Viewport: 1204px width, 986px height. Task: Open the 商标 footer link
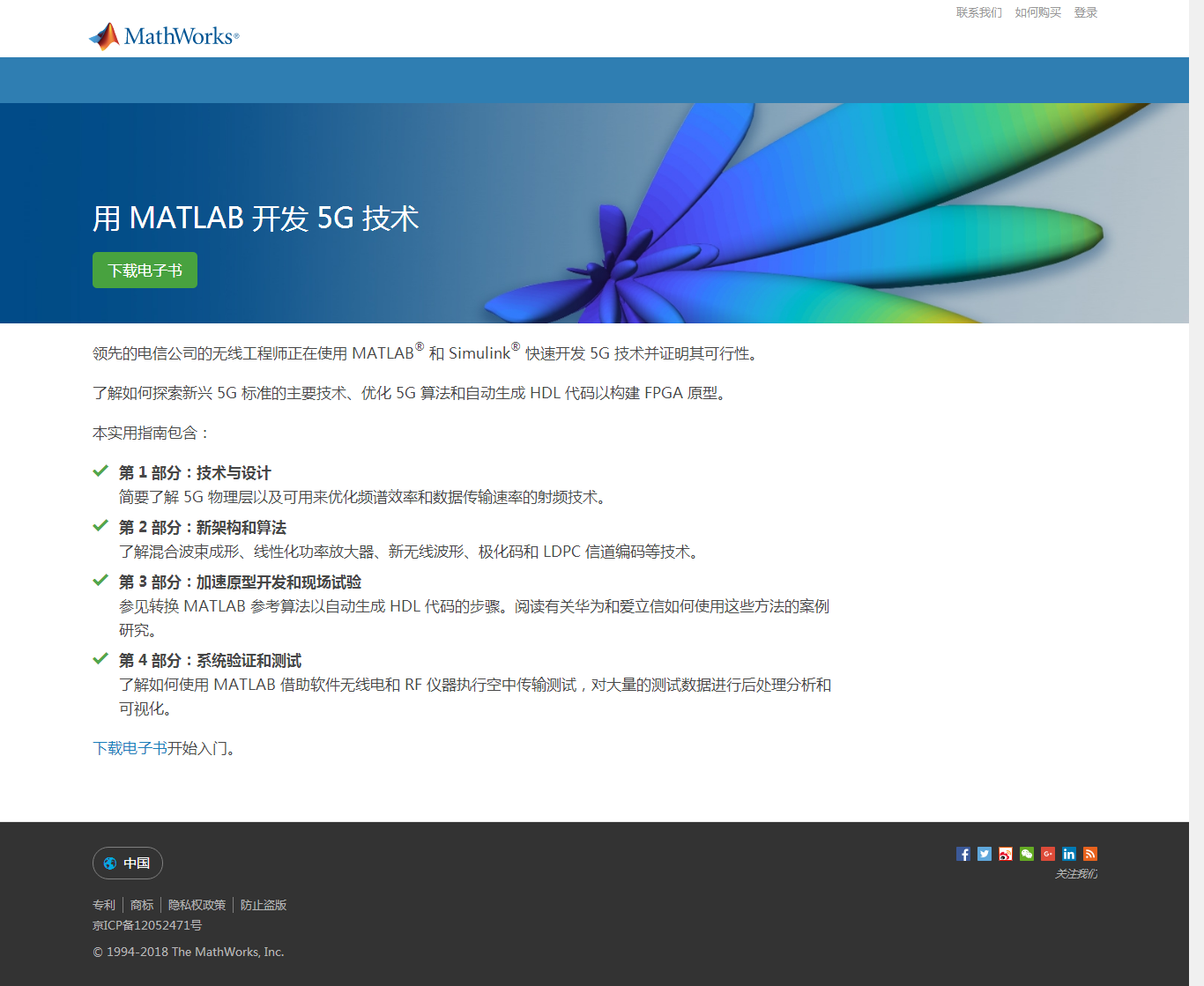[142, 905]
